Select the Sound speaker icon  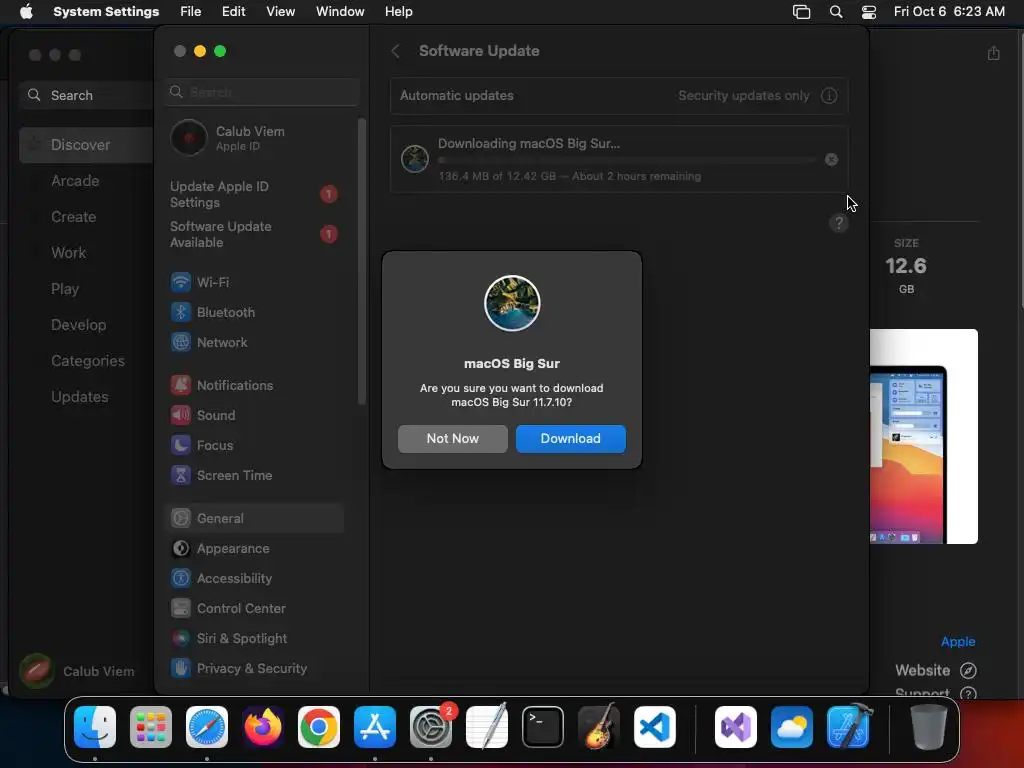(x=181, y=415)
